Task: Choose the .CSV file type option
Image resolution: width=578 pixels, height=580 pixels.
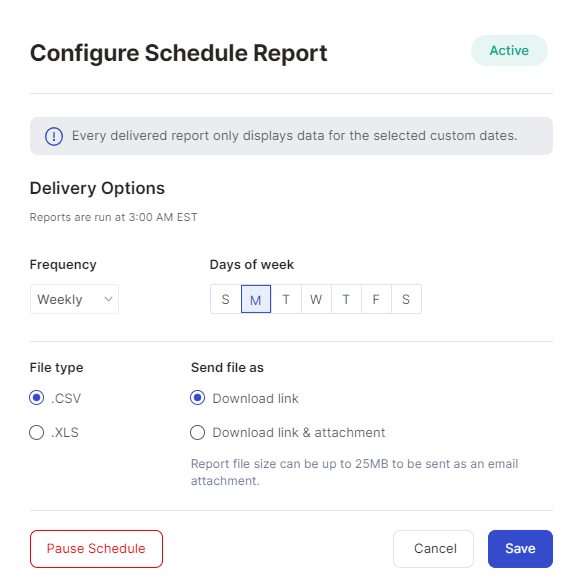Action: tap(37, 398)
